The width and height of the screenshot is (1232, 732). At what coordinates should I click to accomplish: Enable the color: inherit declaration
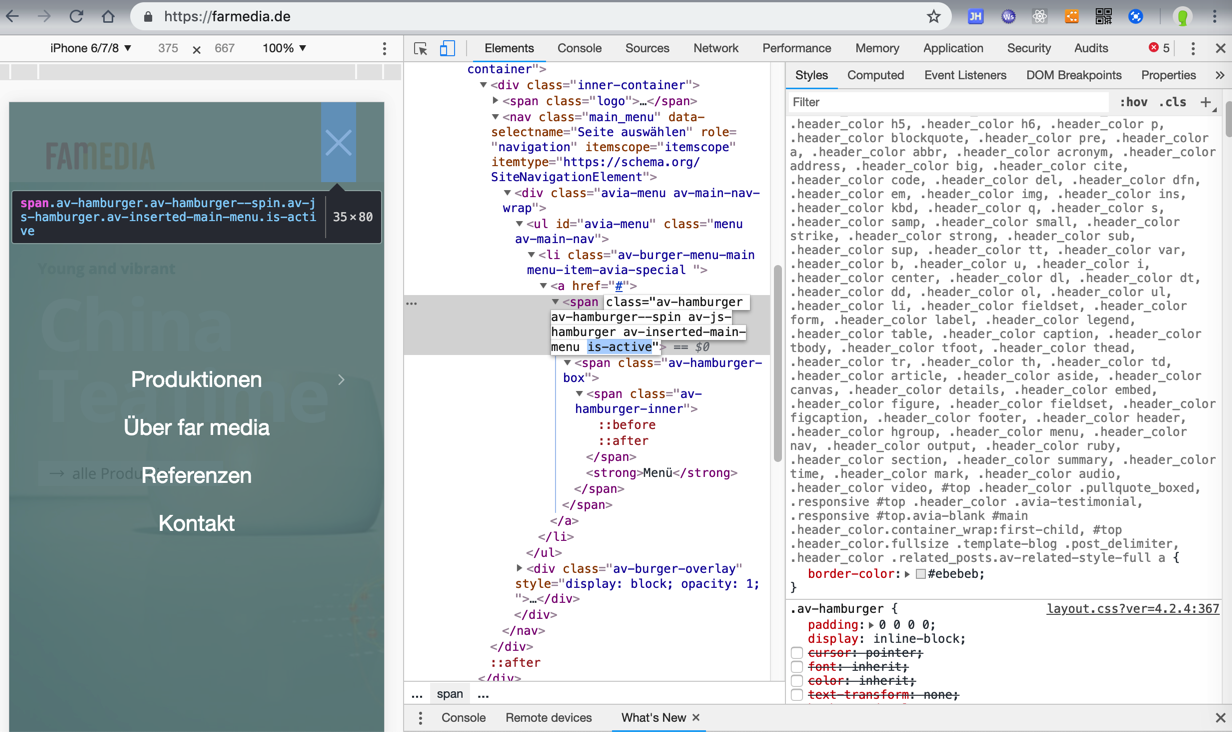pos(797,681)
